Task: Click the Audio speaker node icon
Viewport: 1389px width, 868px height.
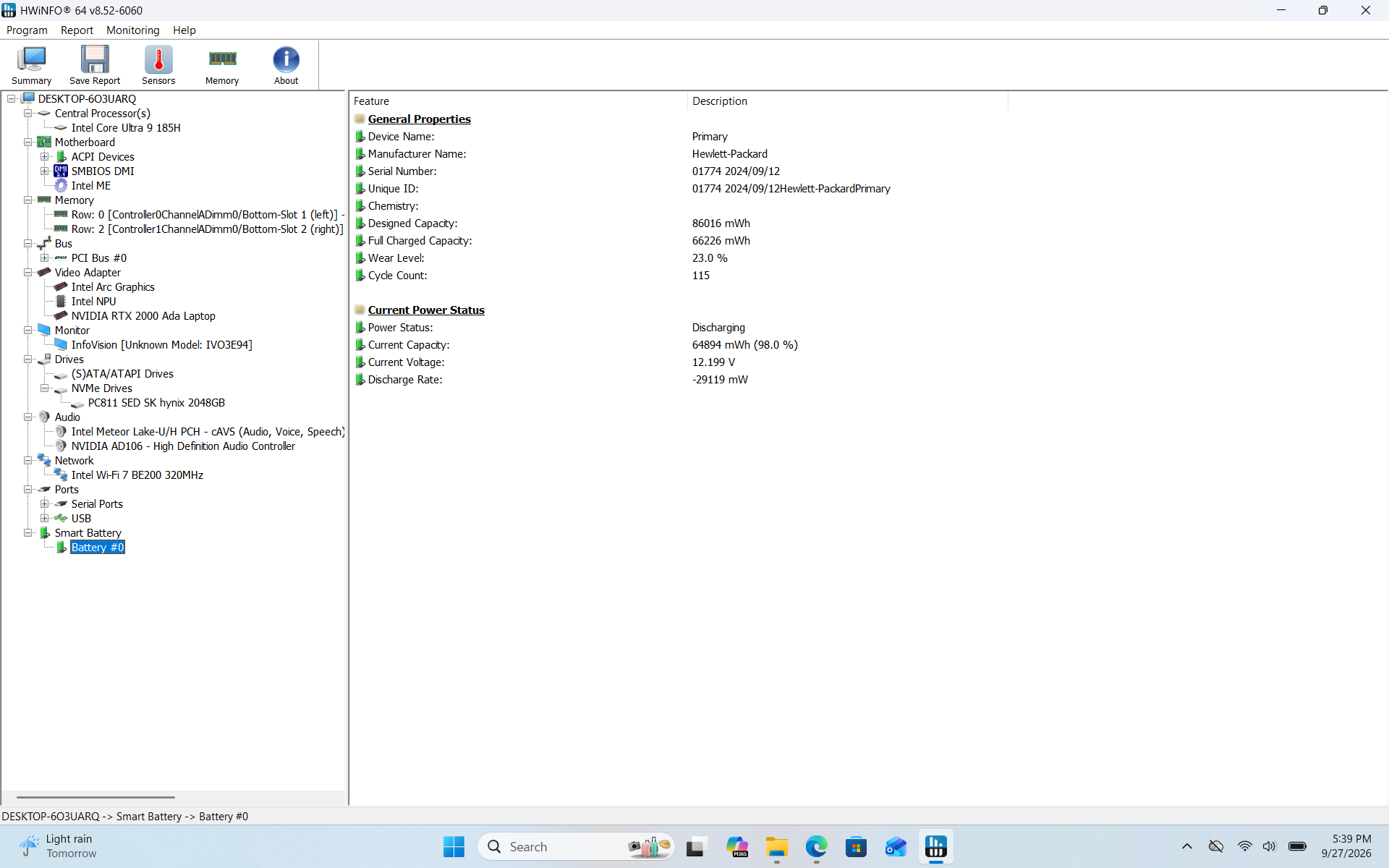Action: coord(44,417)
